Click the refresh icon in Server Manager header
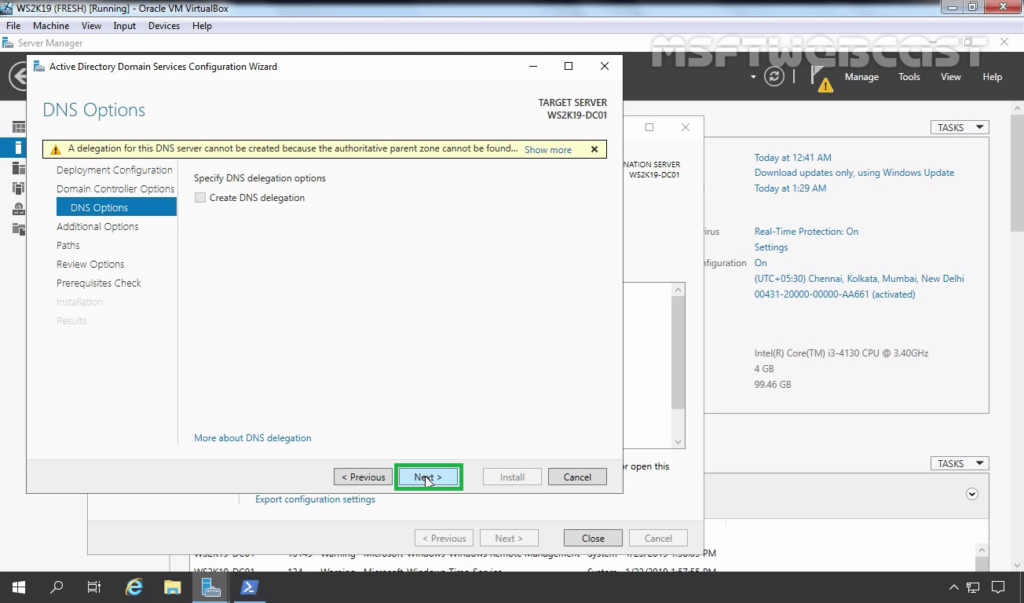The image size is (1024, 603). pos(774,76)
